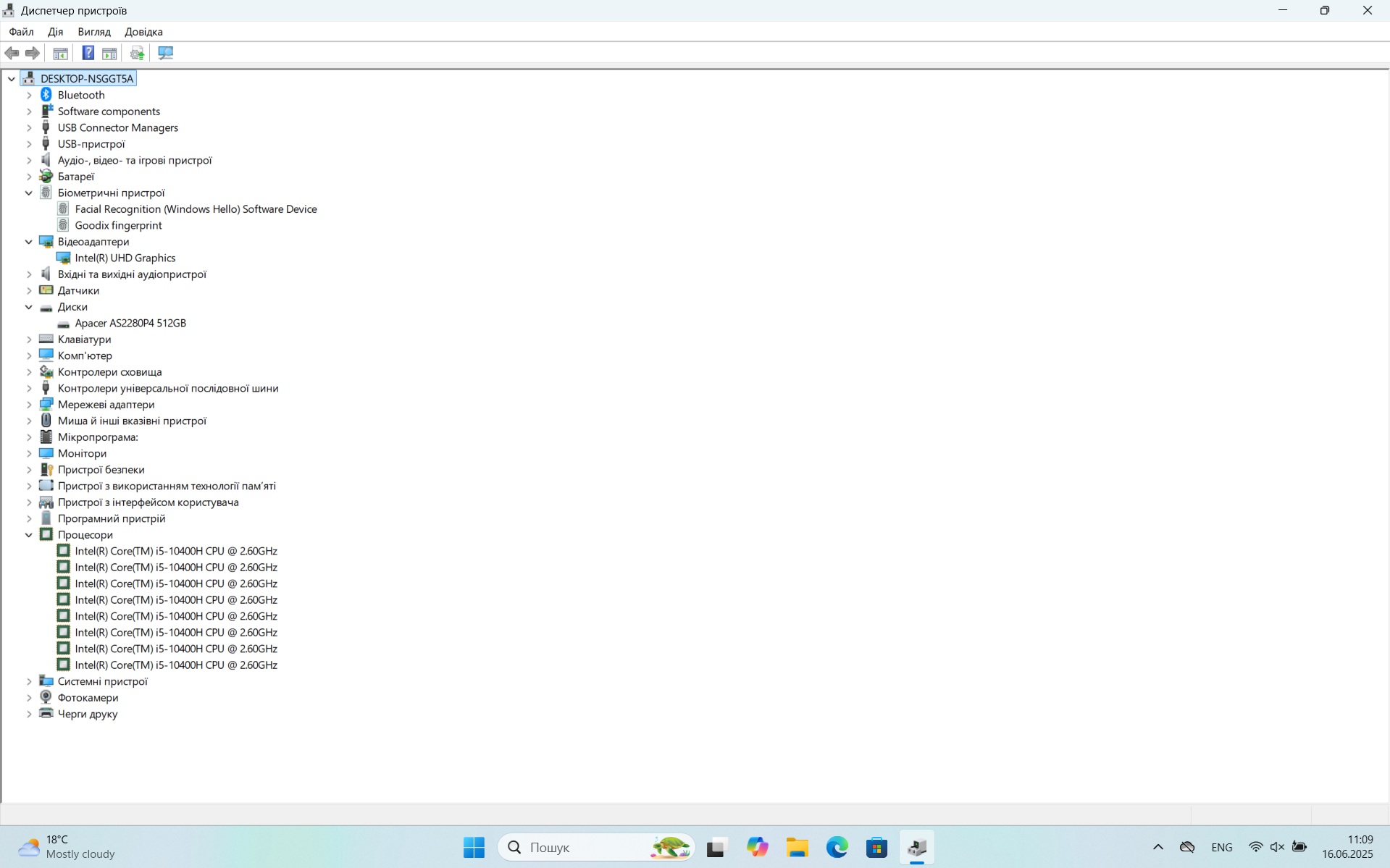Click the muted volume tray icon

1277,847
